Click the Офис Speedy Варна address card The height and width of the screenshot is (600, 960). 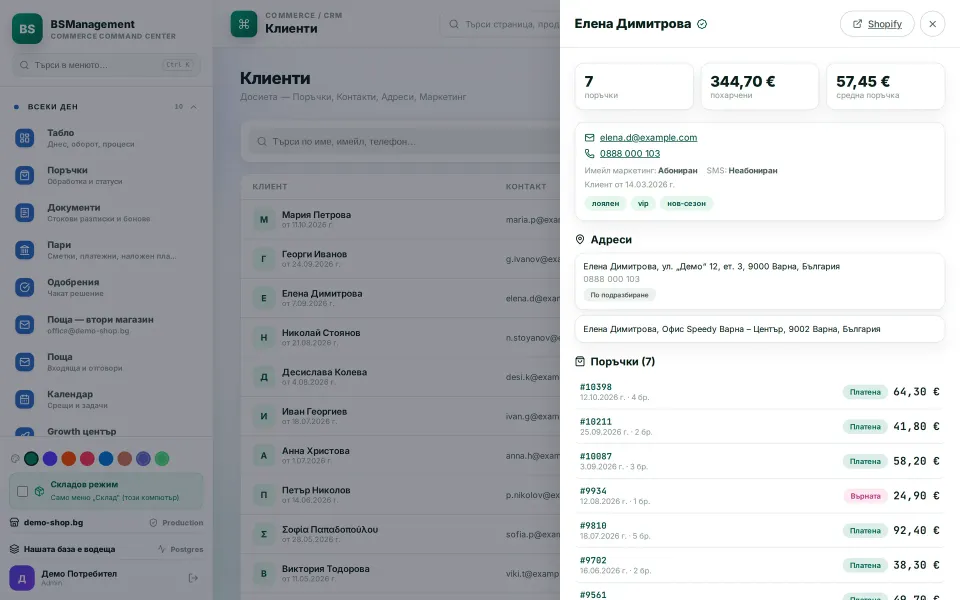point(759,329)
